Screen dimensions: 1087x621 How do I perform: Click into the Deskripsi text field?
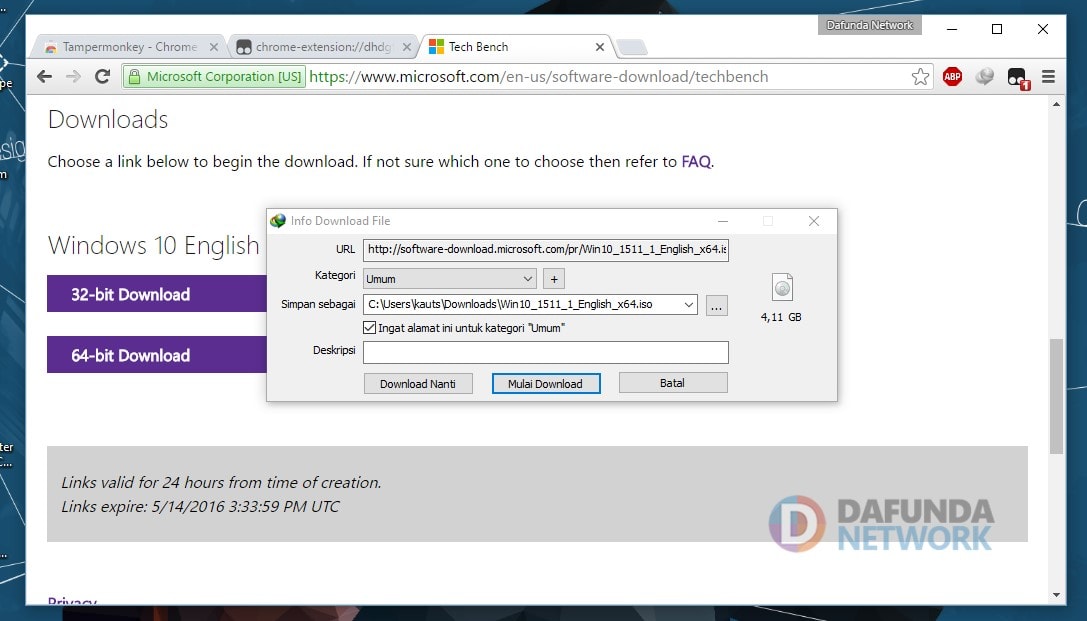[x=545, y=352]
